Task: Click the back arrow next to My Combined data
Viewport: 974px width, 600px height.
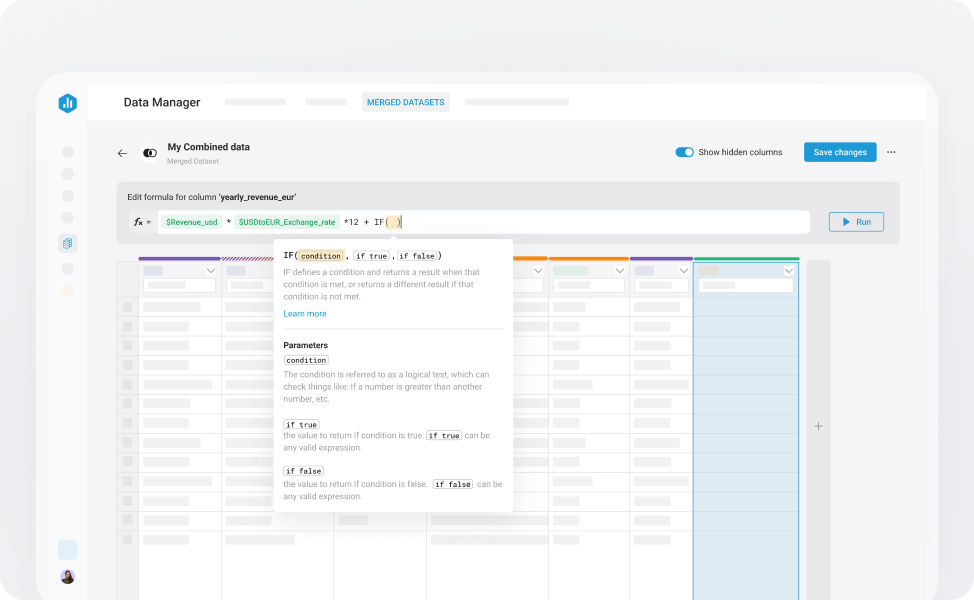Action: click(x=122, y=152)
